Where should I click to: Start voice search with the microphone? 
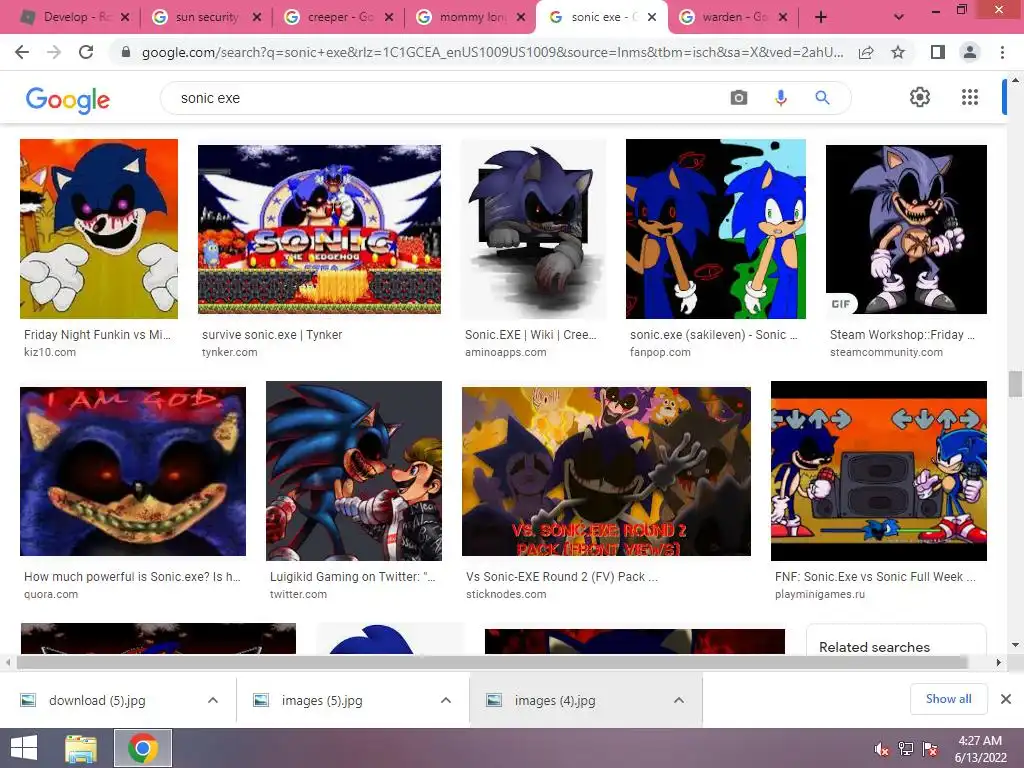(x=780, y=98)
